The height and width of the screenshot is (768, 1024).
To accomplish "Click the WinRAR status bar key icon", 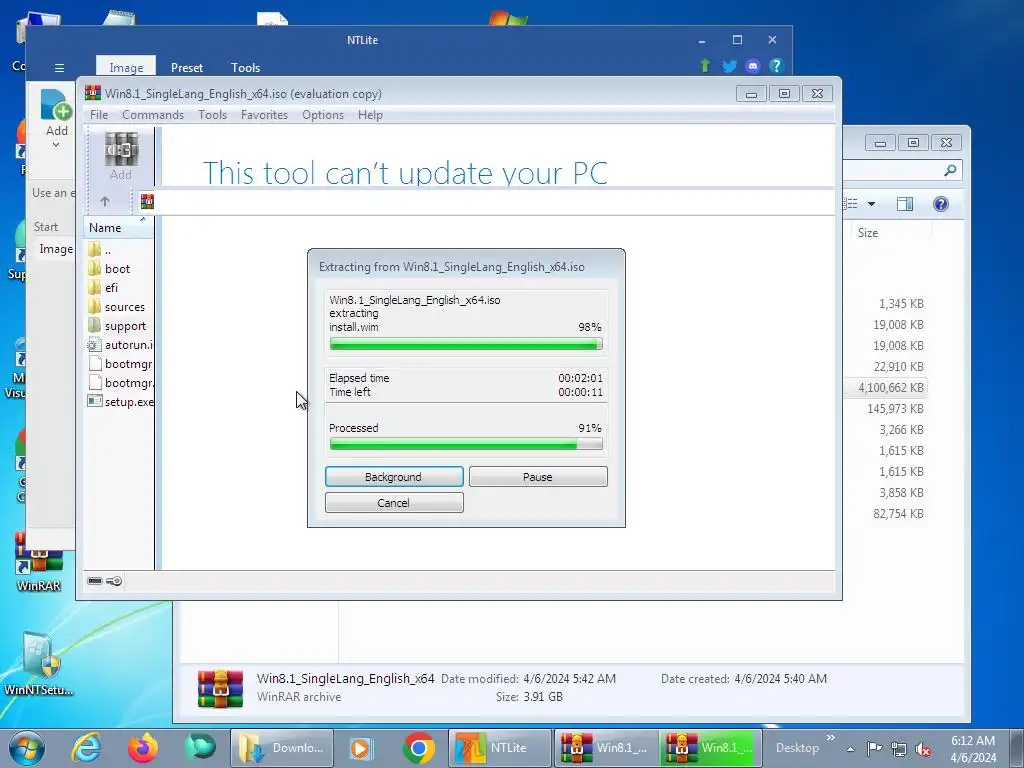I will pyautogui.click(x=114, y=581).
